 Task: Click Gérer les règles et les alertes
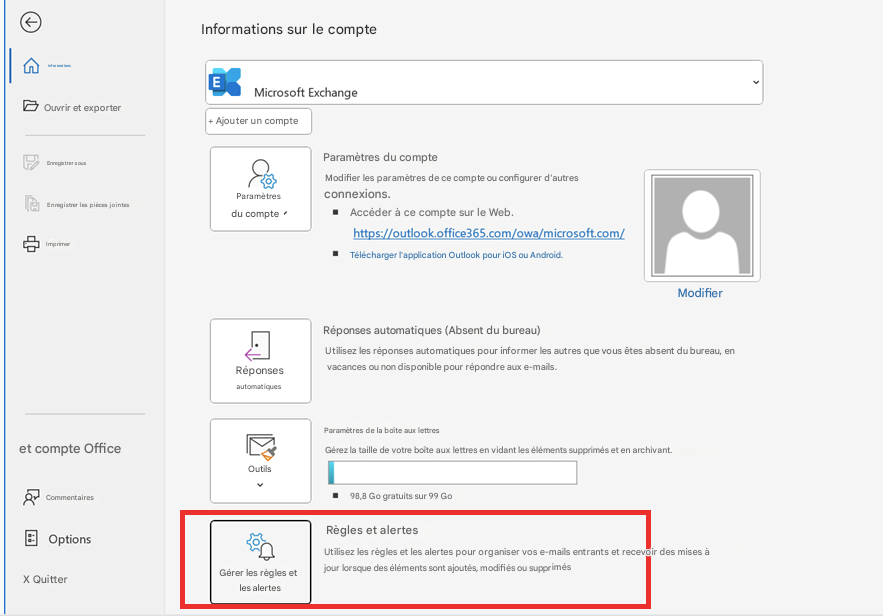[x=260, y=561]
